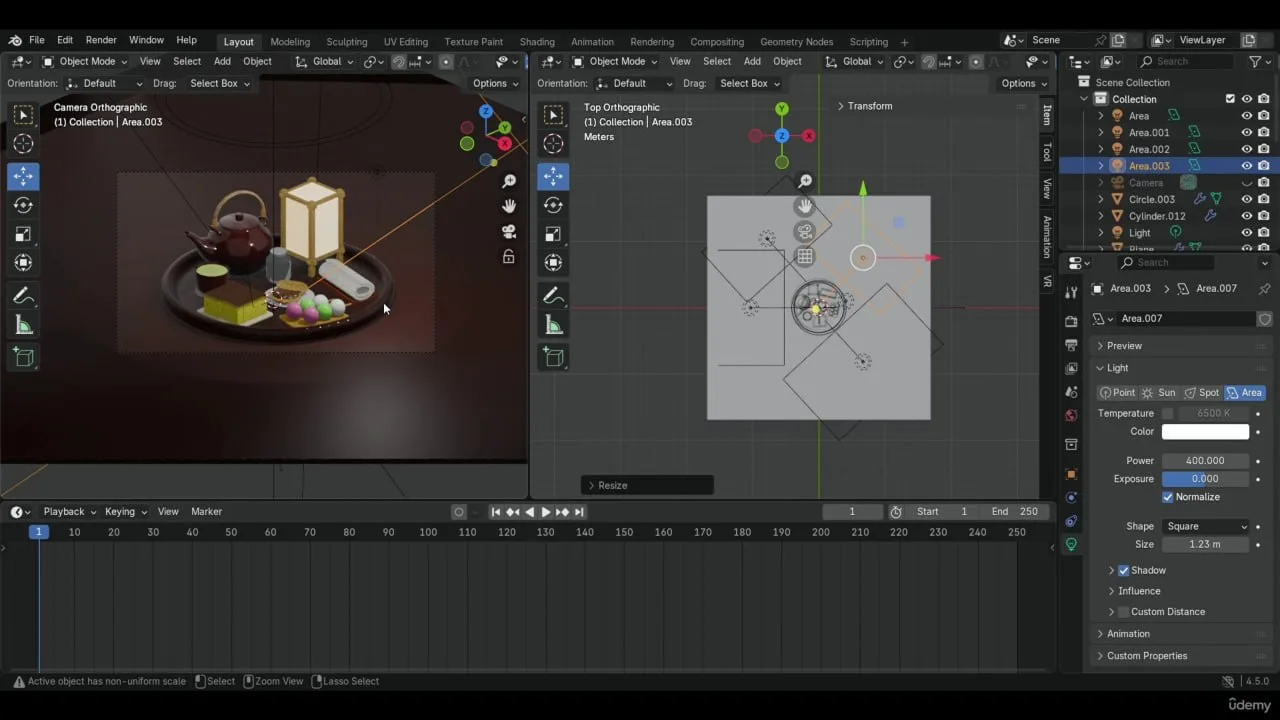This screenshot has width=1280, height=720.
Task: Click the Blender logo in the top bar
Action: click(14, 41)
